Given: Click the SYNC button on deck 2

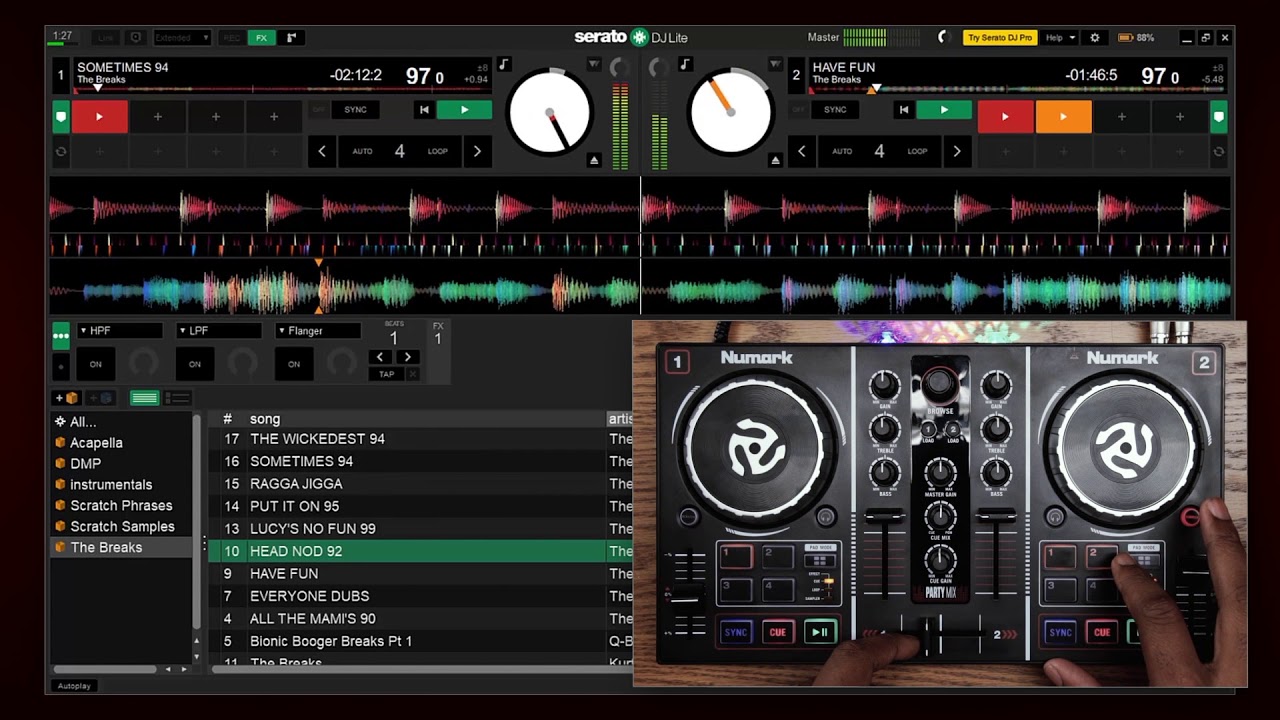Looking at the screenshot, I should [x=835, y=110].
